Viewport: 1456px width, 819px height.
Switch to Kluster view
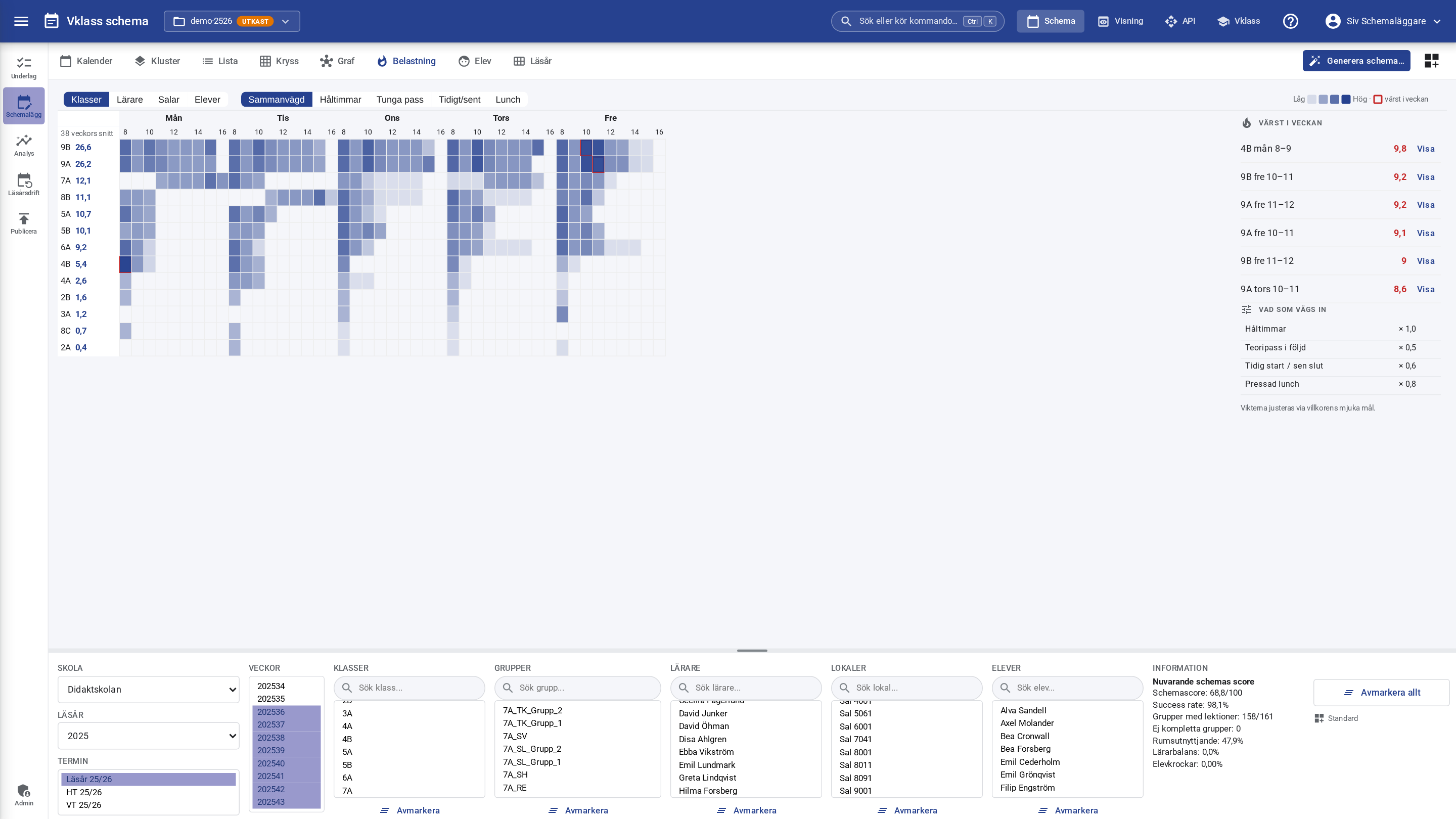coord(157,61)
